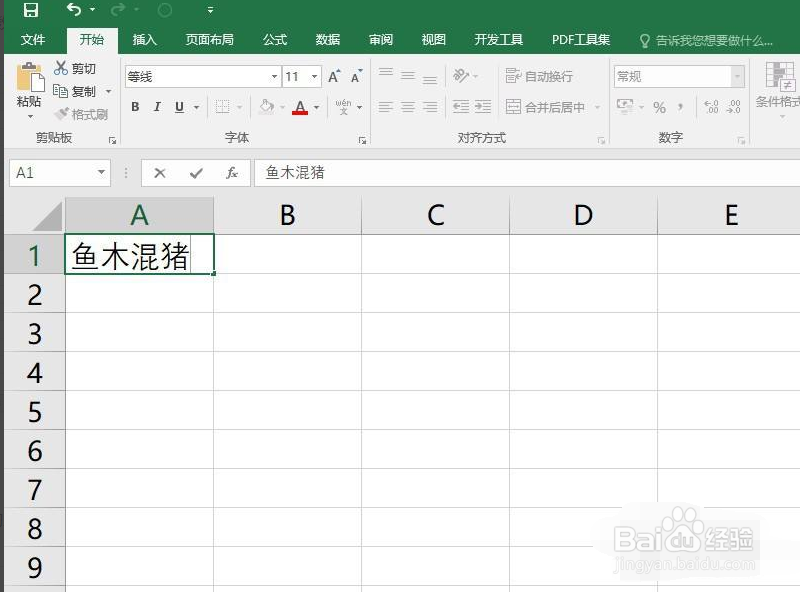800x592 pixels.
Task: Align text left
Action: click(386, 107)
